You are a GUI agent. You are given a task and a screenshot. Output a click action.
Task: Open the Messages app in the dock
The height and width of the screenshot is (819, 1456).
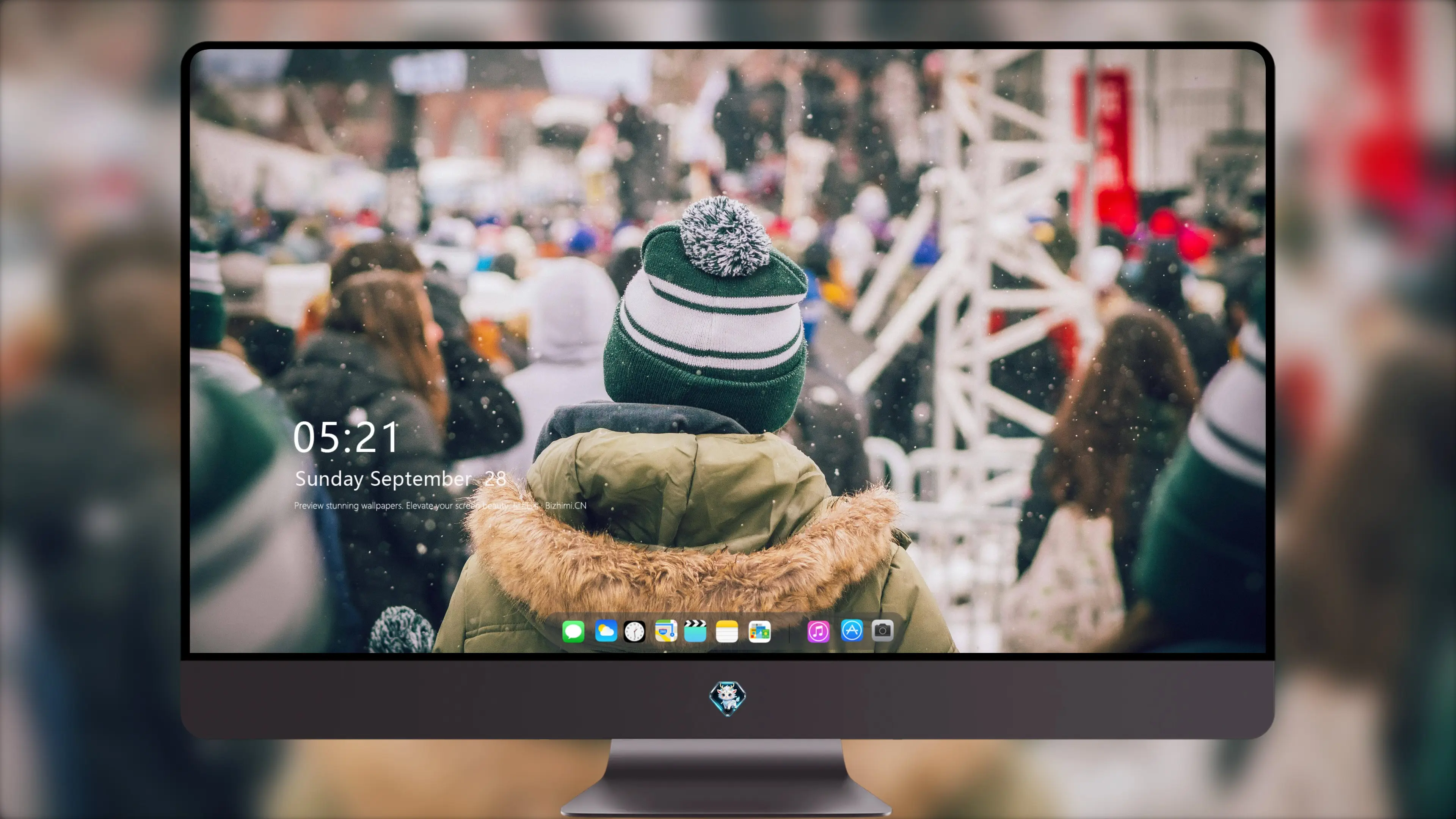(x=573, y=631)
